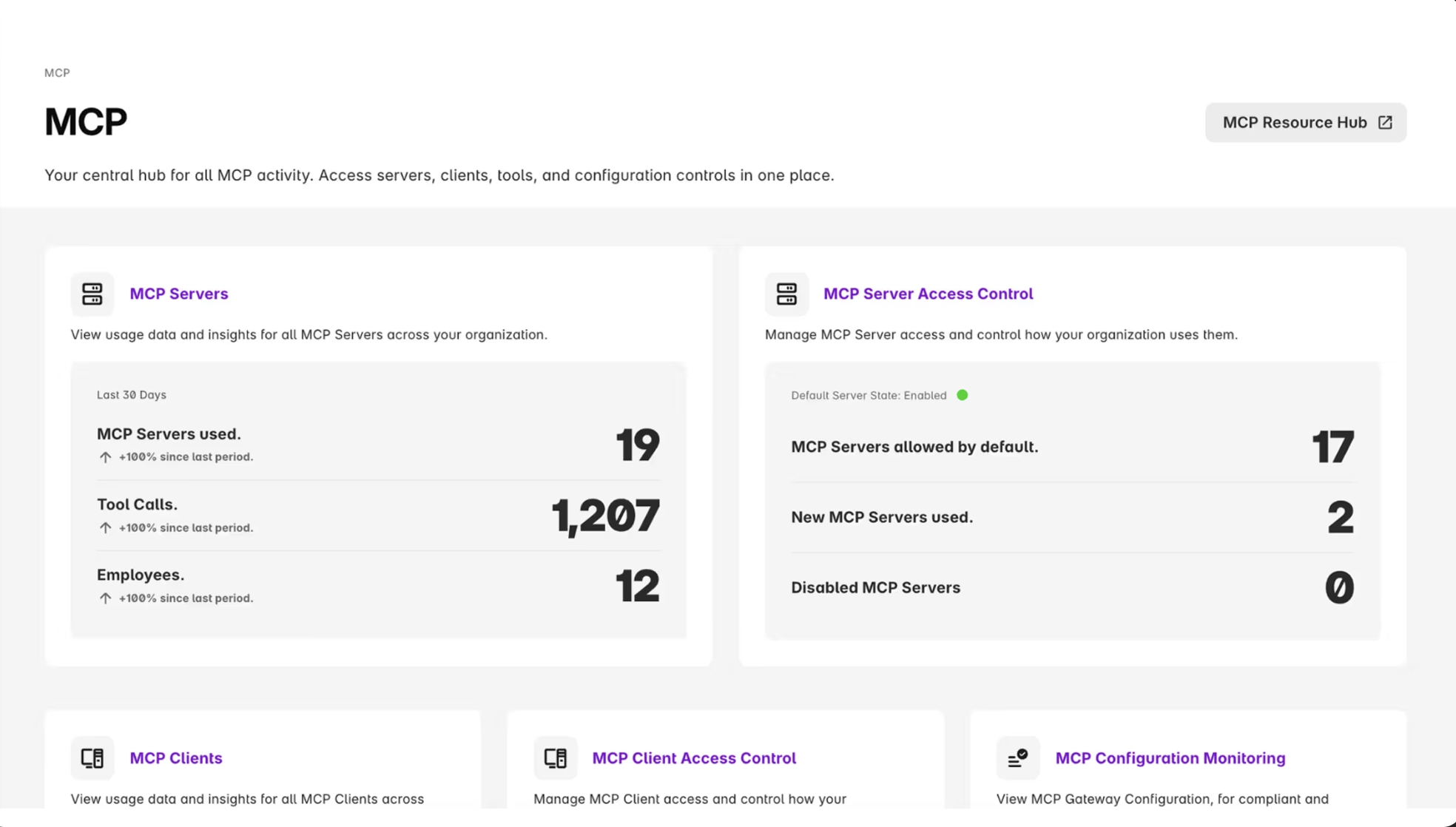The image size is (1456, 827).
Task: Open MCP Client Access Control link
Action: coord(694,757)
